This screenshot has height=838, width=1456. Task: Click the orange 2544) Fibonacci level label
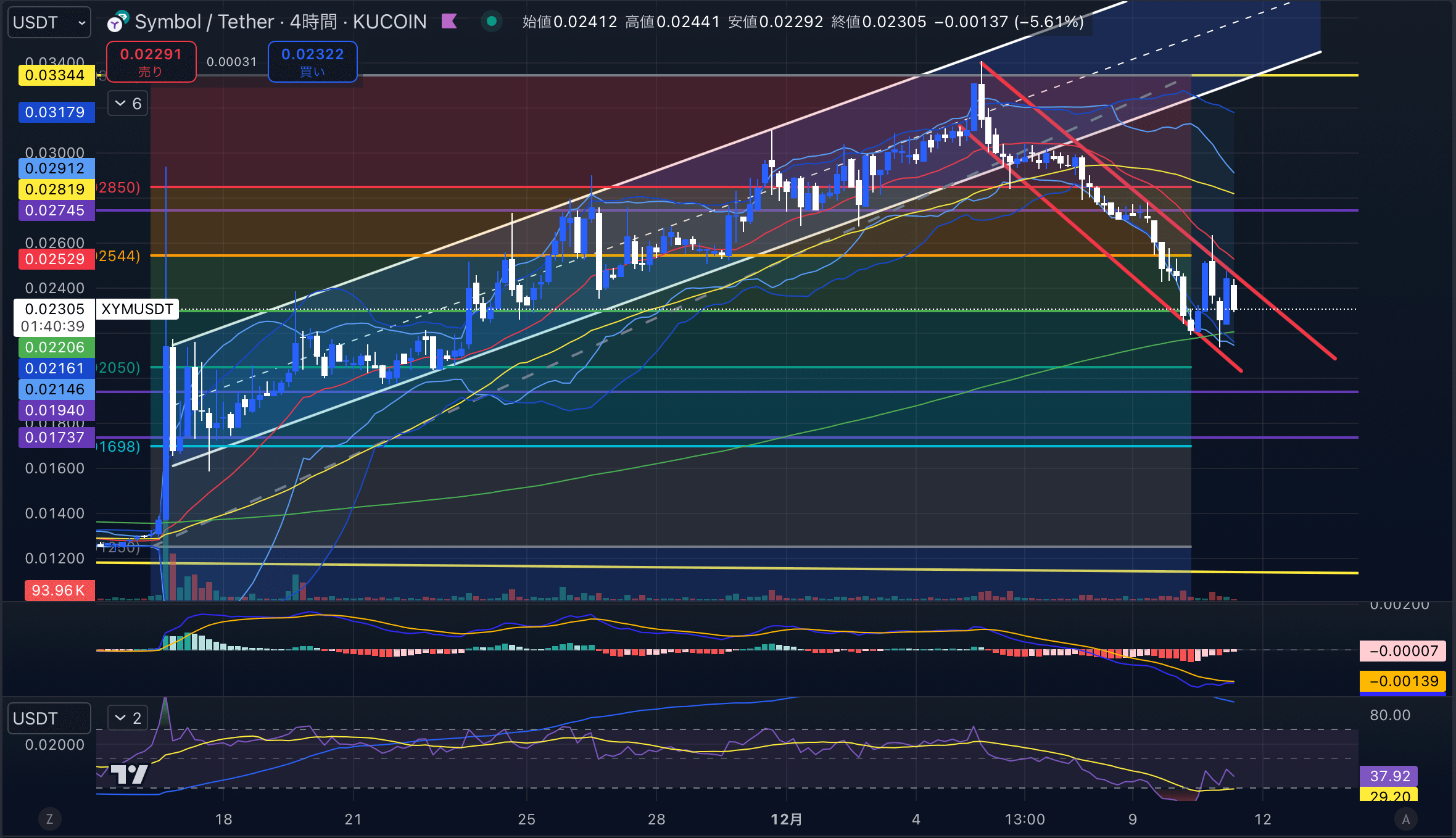coord(119,256)
